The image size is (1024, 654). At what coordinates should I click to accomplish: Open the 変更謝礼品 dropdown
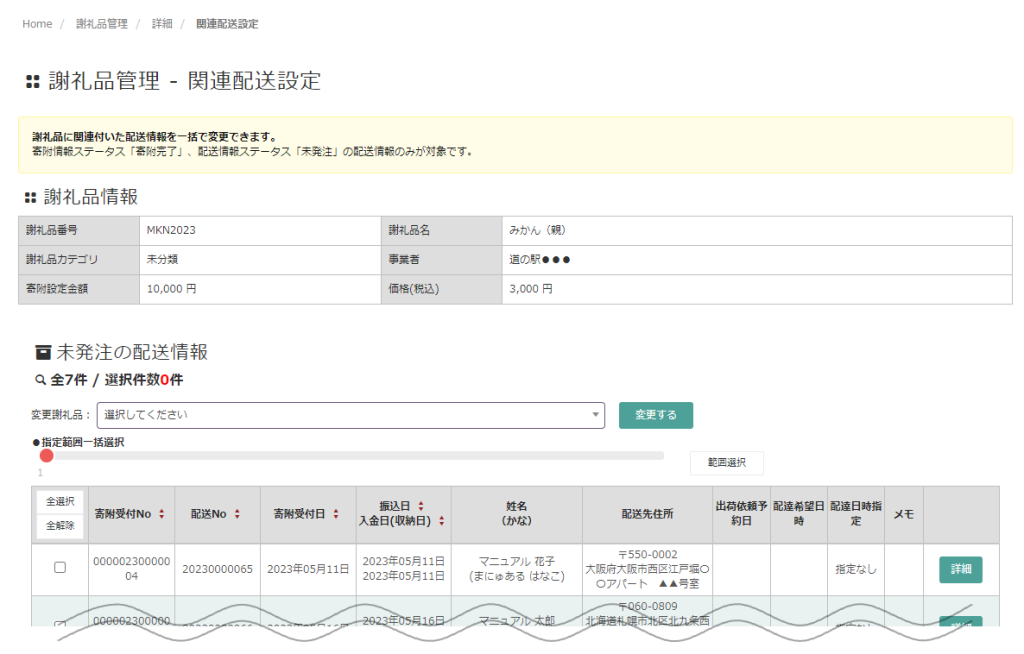(x=350, y=415)
